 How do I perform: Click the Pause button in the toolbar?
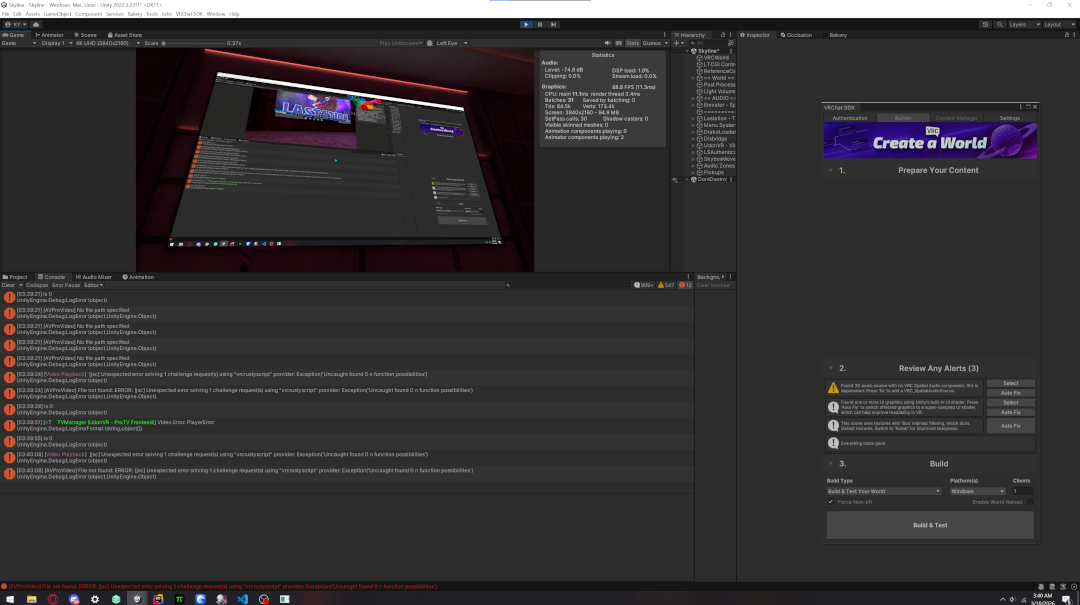tap(540, 24)
